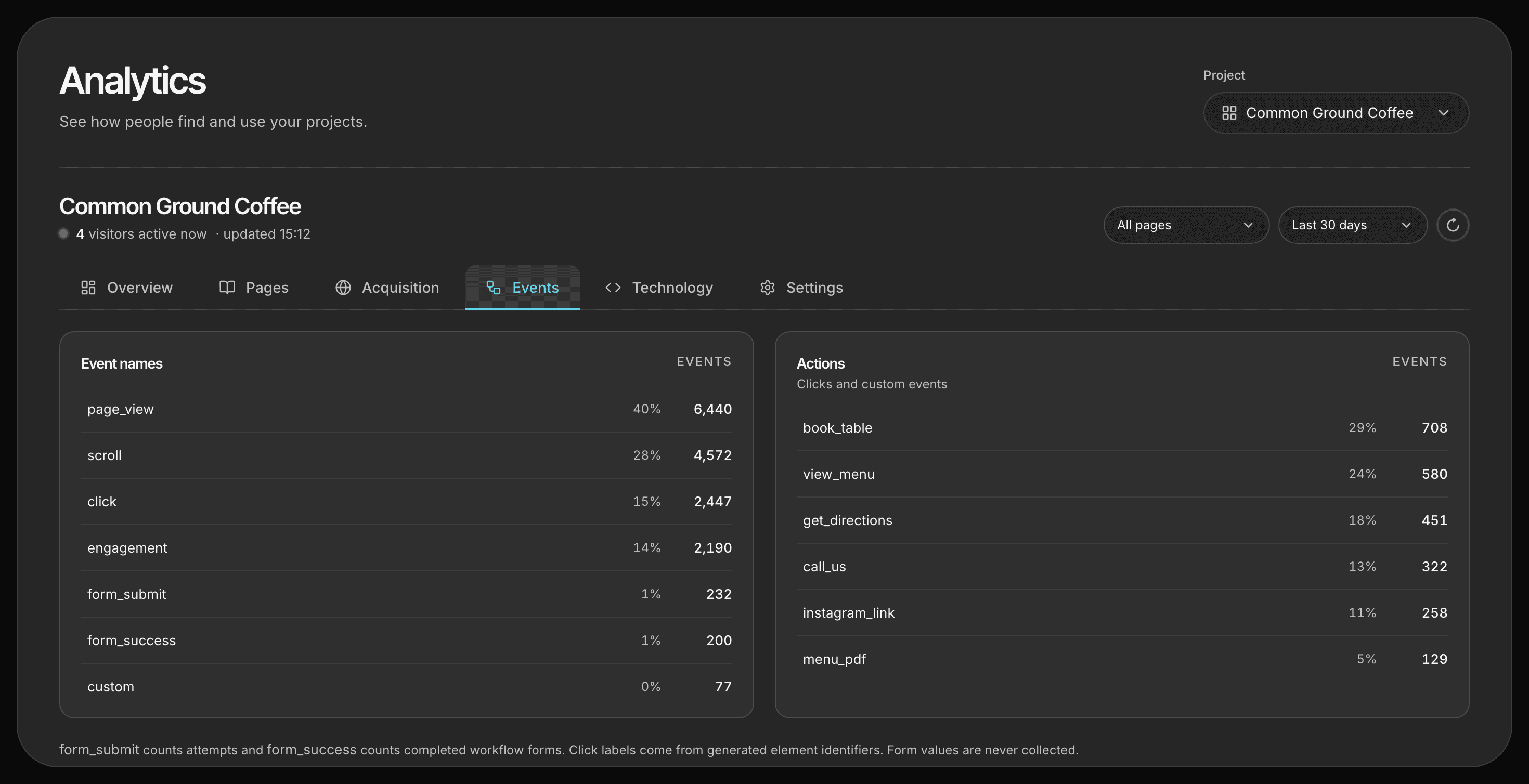This screenshot has width=1529, height=784.
Task: Click the Analytics page title
Action: coord(133,81)
